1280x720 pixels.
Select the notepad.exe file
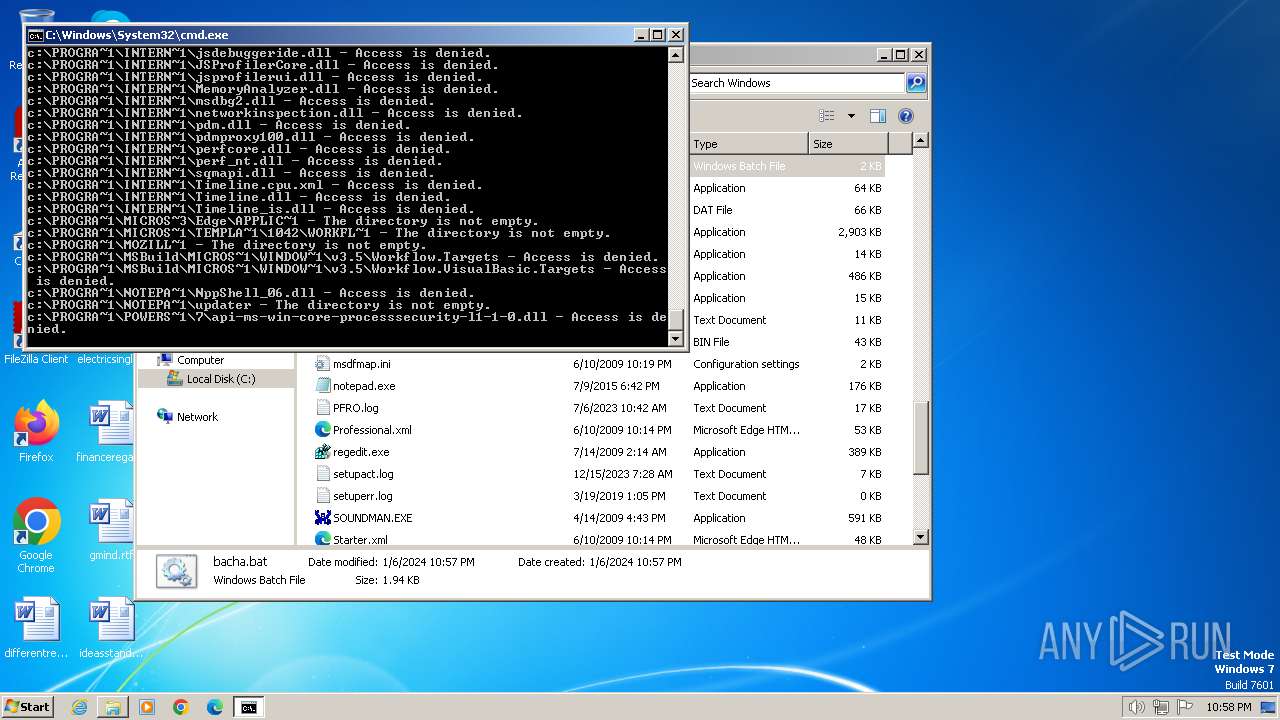tap(364, 386)
